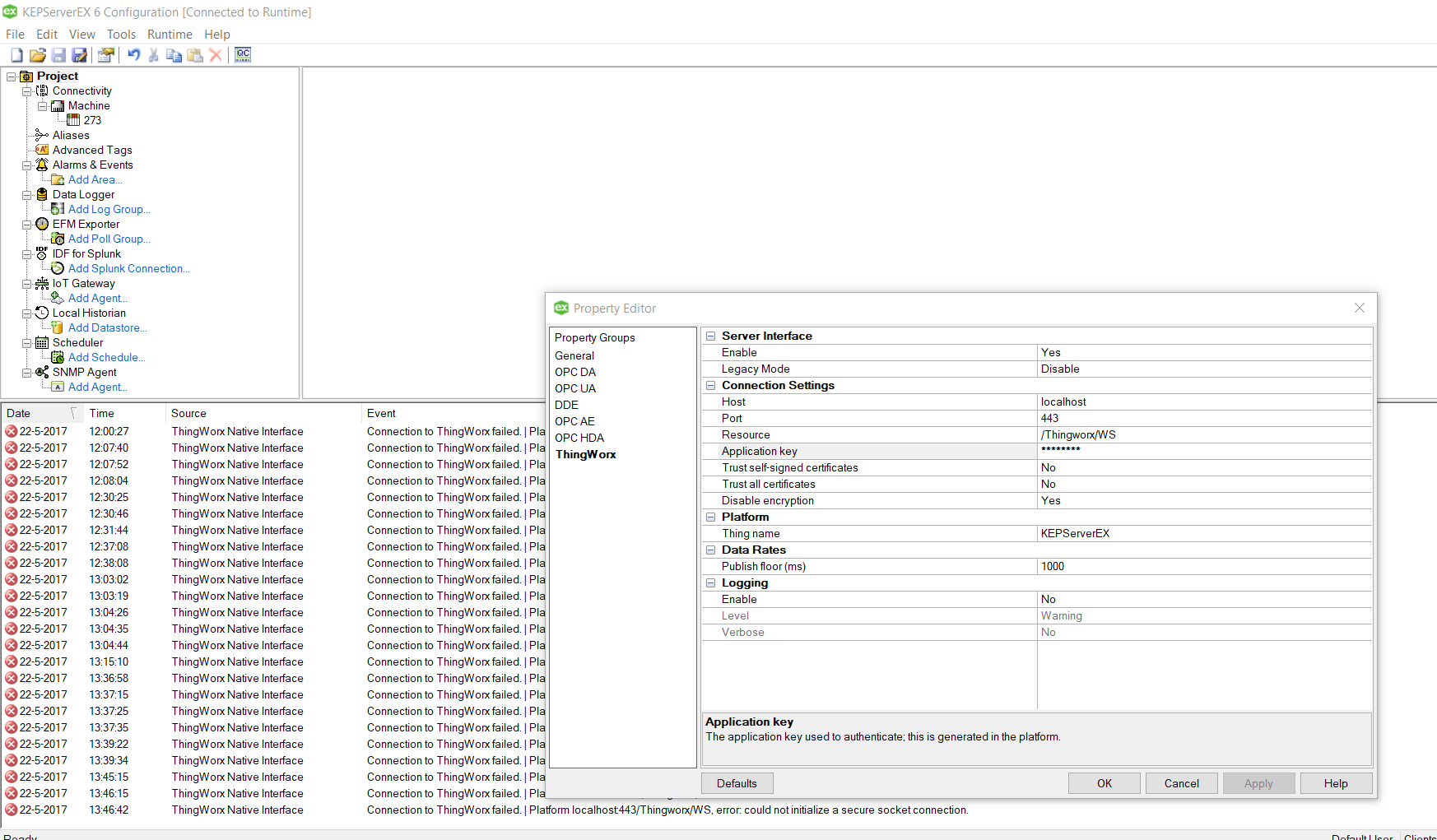The image size is (1437, 840).
Task: Click the Port value 443
Action: coord(1204,418)
